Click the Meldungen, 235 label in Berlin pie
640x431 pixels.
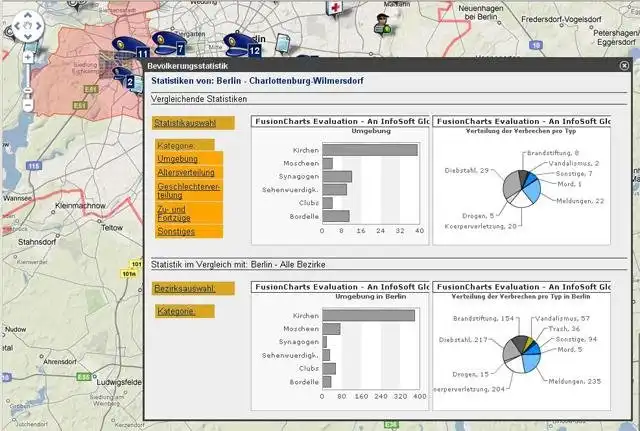tap(575, 381)
